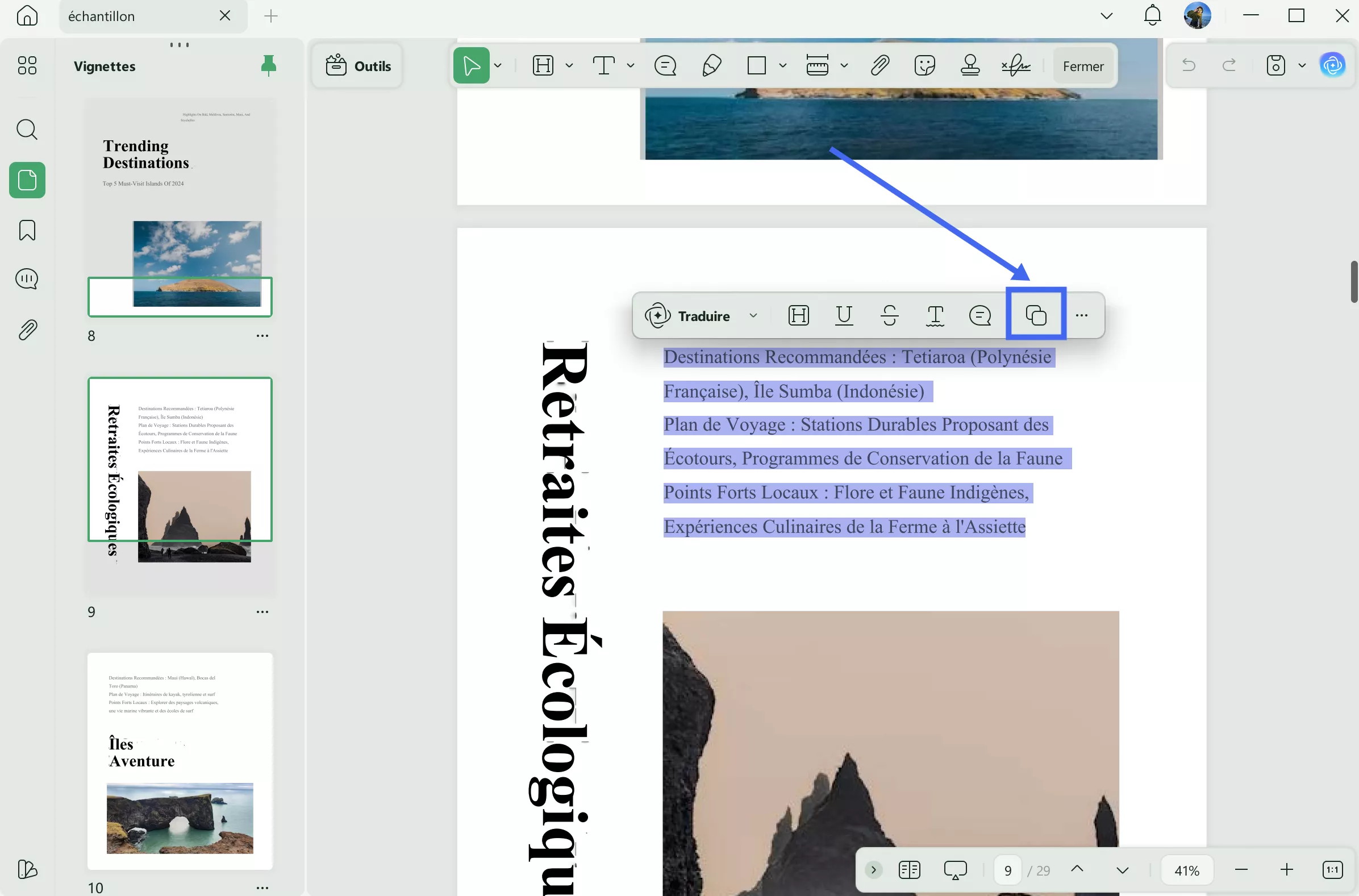1359x896 pixels.
Task: Unpin the Vignettes panel
Action: click(269, 65)
